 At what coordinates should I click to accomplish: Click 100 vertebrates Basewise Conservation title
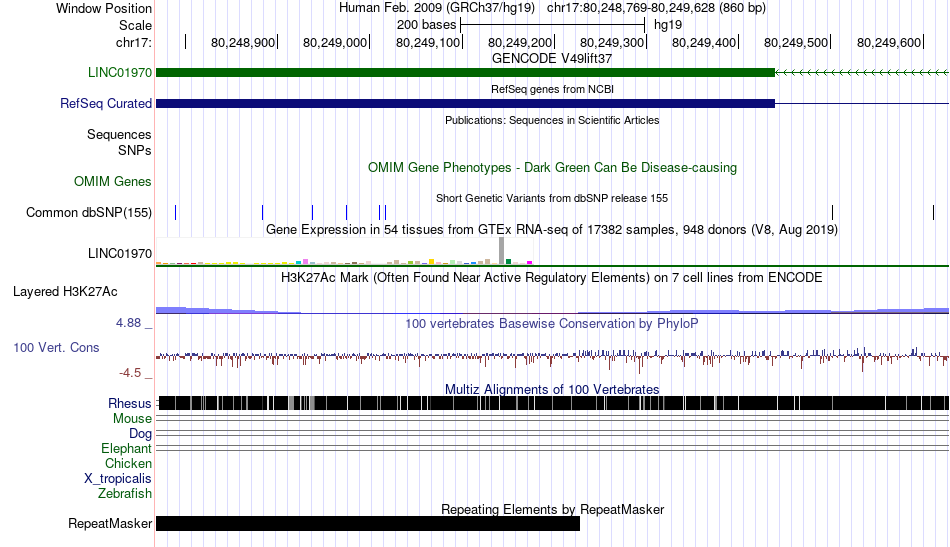click(x=552, y=324)
